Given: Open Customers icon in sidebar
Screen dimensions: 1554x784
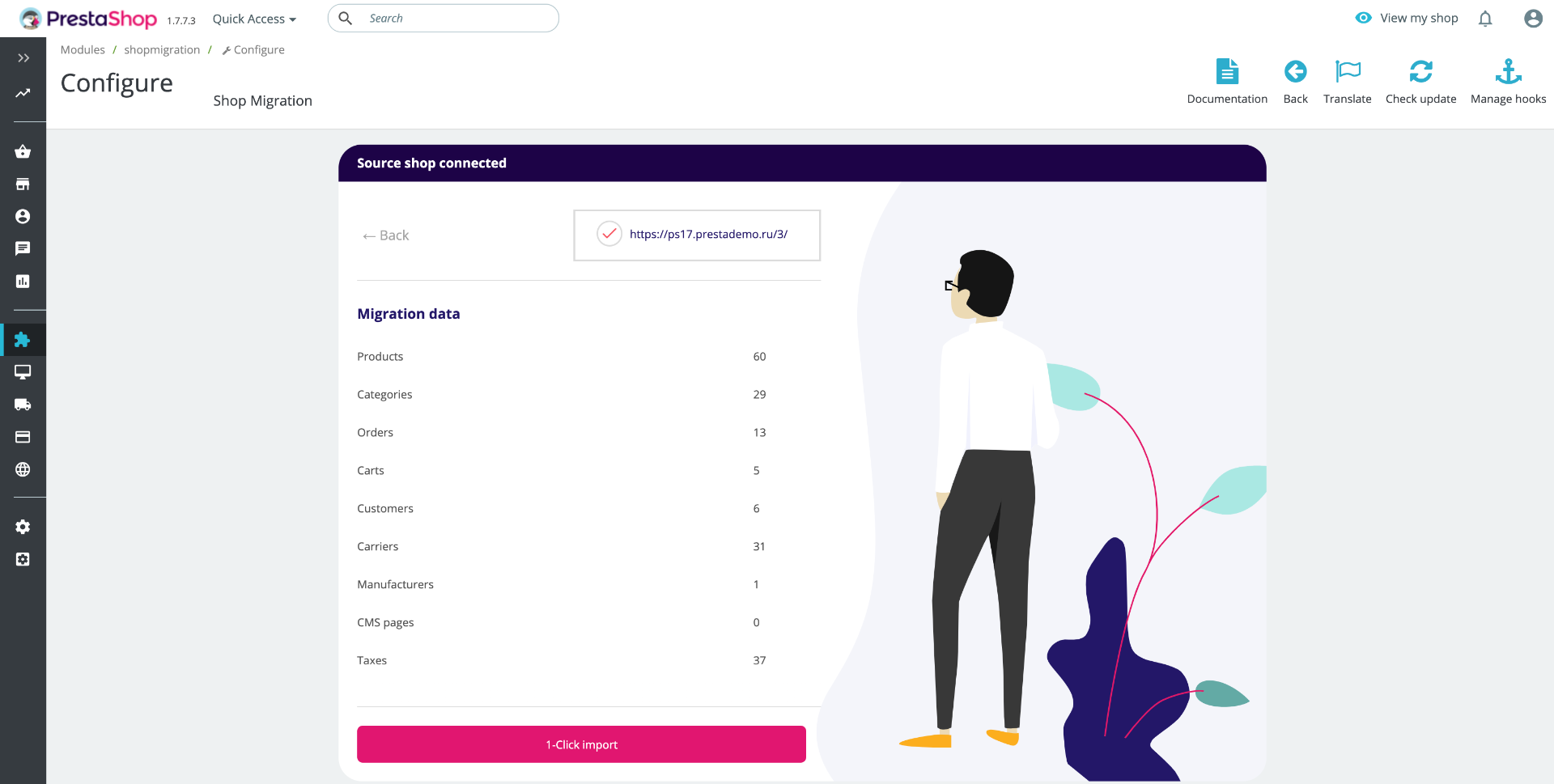Looking at the screenshot, I should [x=23, y=216].
